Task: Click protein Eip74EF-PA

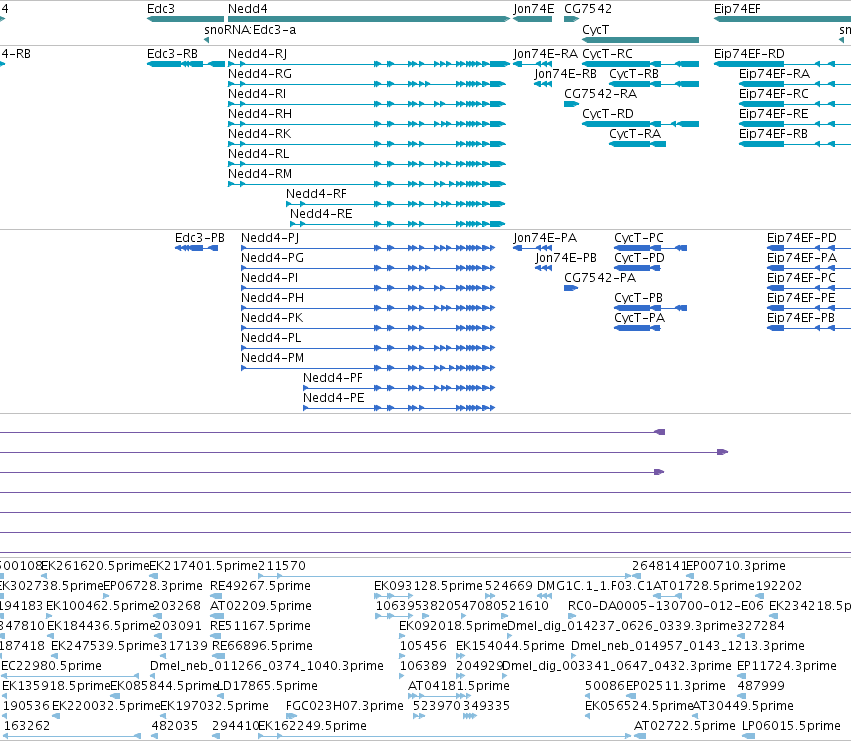Action: click(x=802, y=258)
